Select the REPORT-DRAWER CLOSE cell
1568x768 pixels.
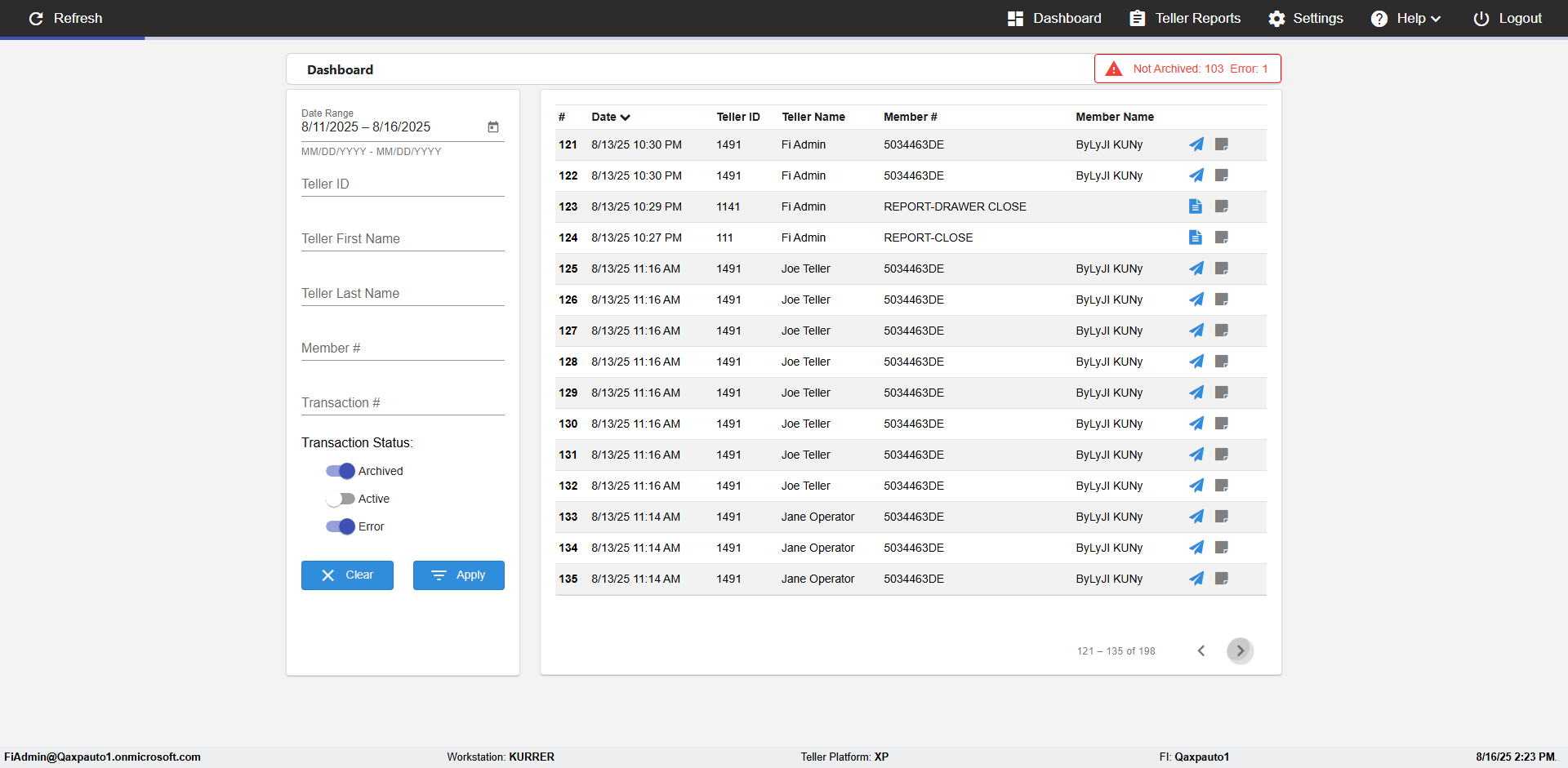(x=955, y=206)
